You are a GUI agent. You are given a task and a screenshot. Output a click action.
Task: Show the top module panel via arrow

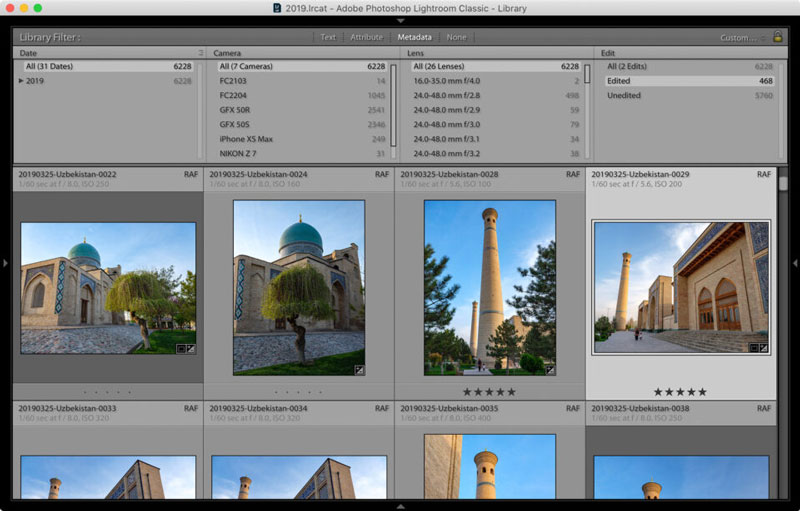(400, 20)
